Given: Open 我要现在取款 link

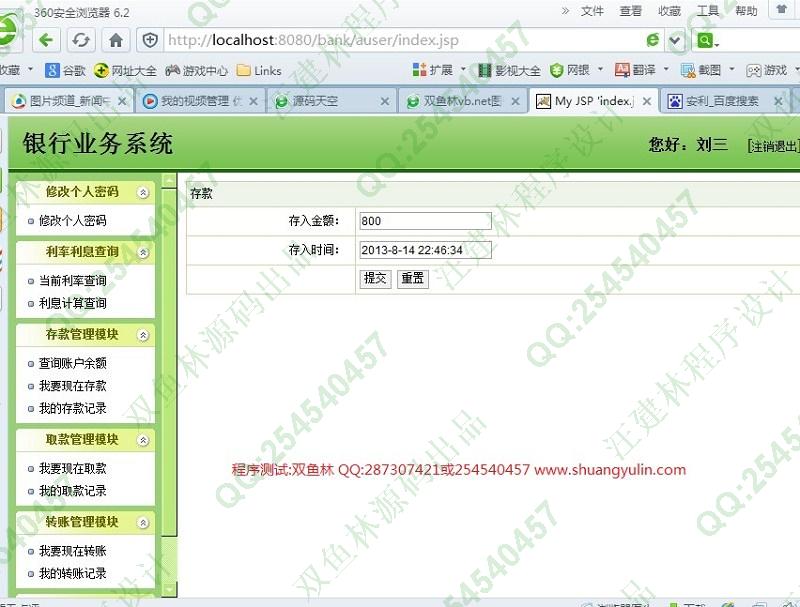Looking at the screenshot, I should pyautogui.click(x=72, y=468).
